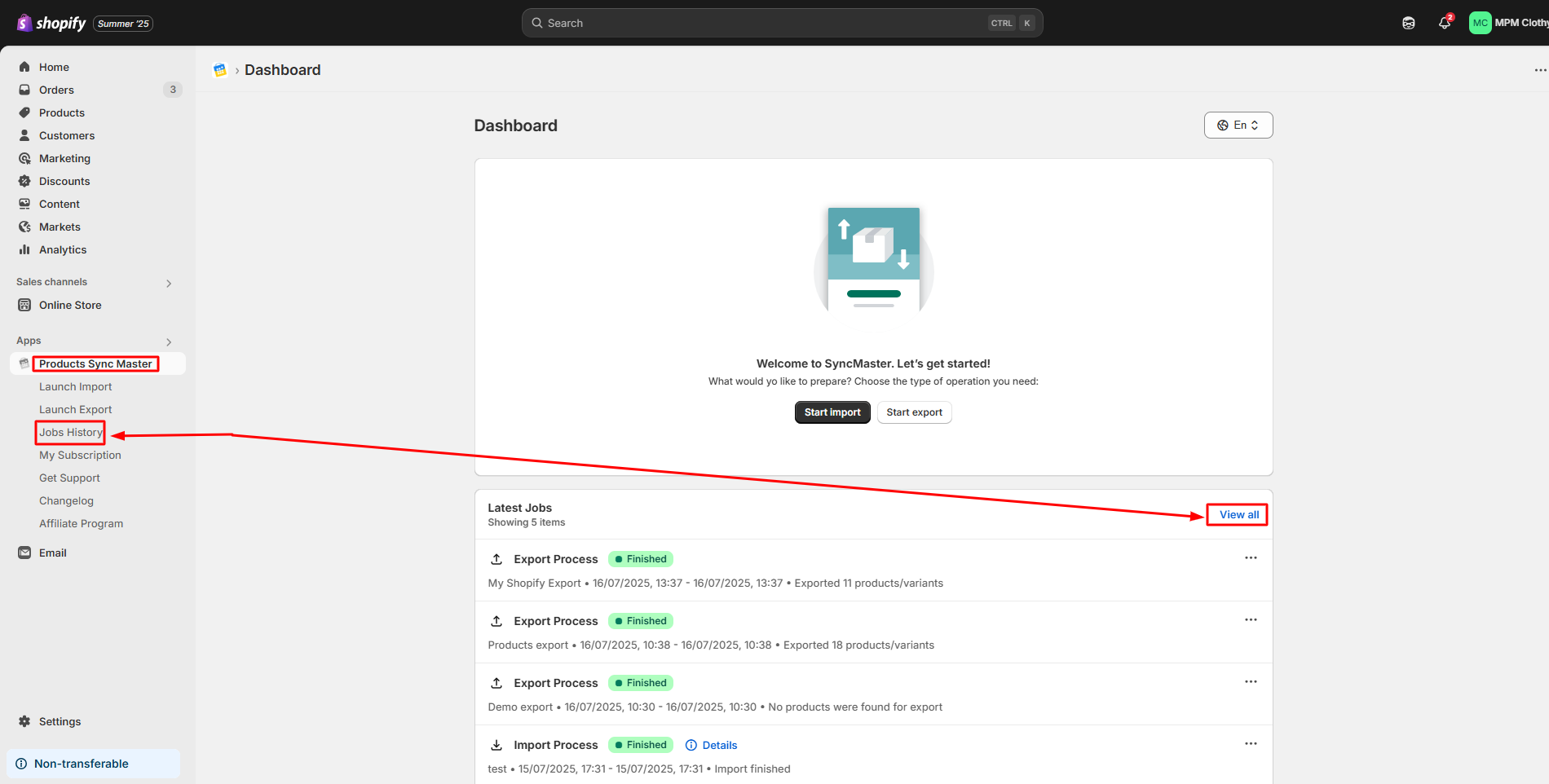Click the Analytics bar chart icon
This screenshot has height=784, width=1549.
click(x=24, y=249)
